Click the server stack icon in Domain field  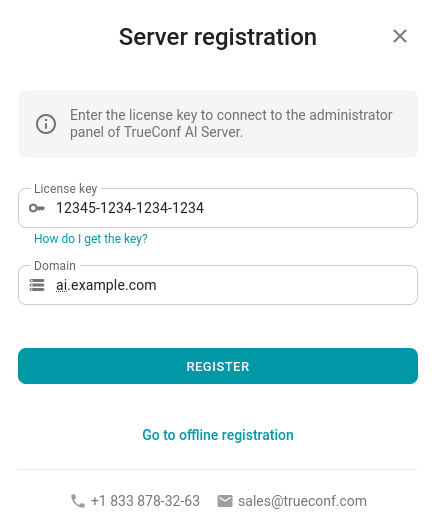(37, 285)
